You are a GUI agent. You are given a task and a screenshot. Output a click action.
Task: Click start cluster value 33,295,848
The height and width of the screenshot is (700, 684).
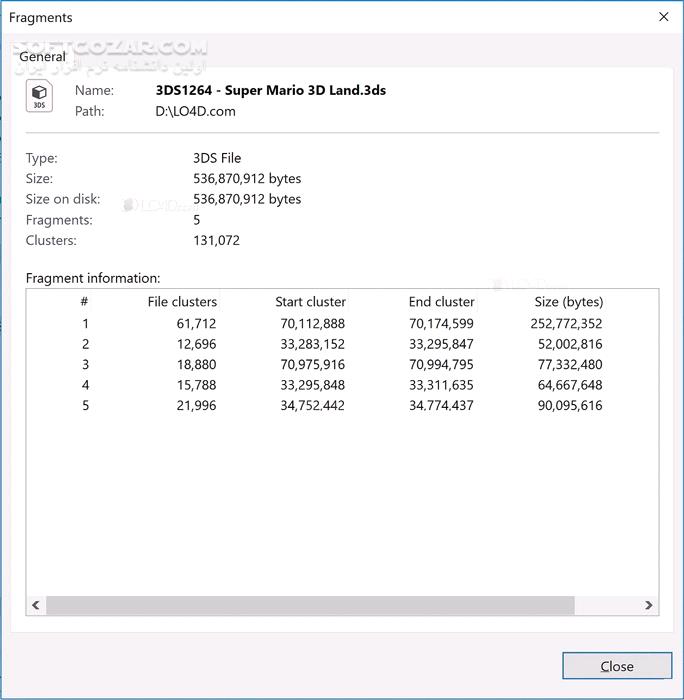(x=313, y=385)
